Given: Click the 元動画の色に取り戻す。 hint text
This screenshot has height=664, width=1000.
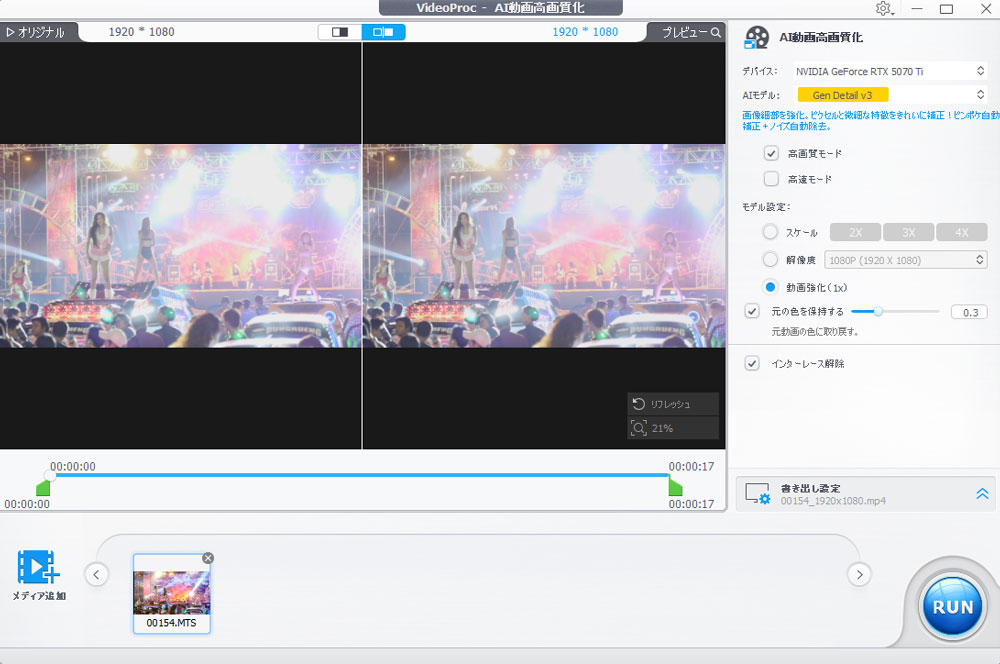Looking at the screenshot, I should point(815,332).
